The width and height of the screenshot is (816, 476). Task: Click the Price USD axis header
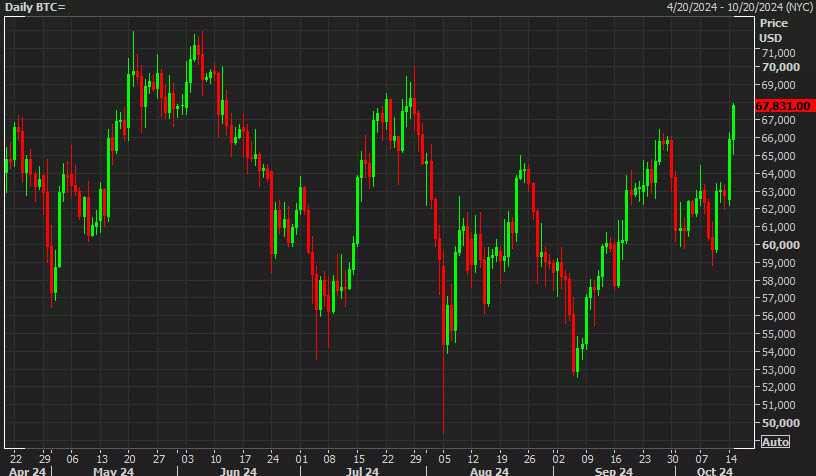[773, 31]
